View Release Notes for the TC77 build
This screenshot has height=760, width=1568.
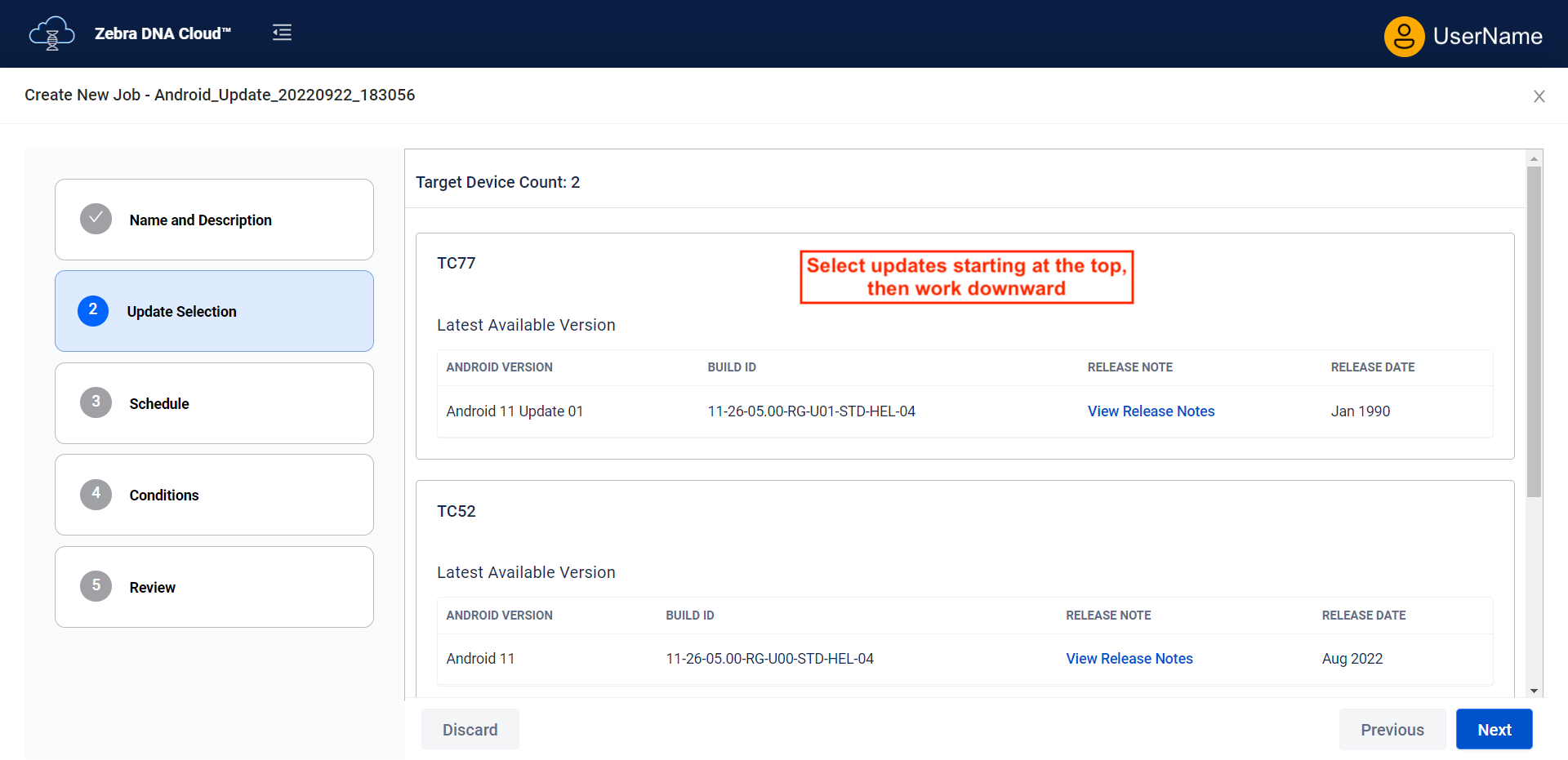click(1150, 411)
